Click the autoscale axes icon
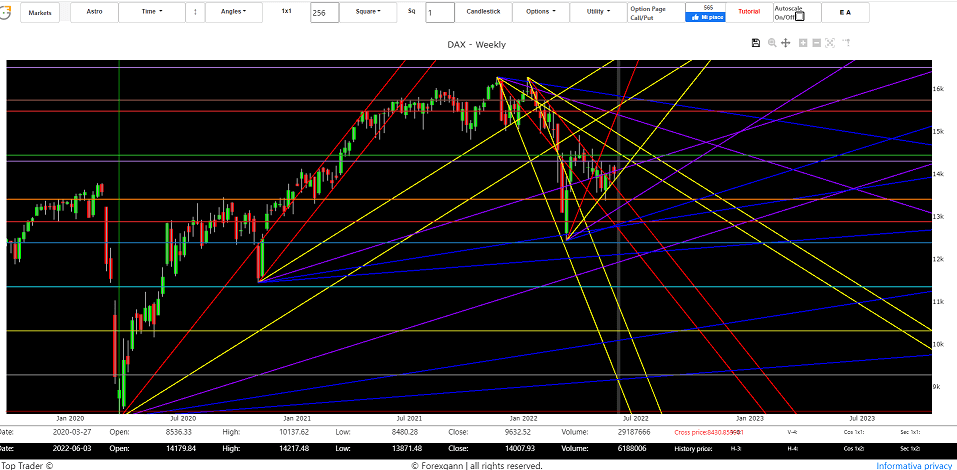The width and height of the screenshot is (957, 470). click(831, 43)
